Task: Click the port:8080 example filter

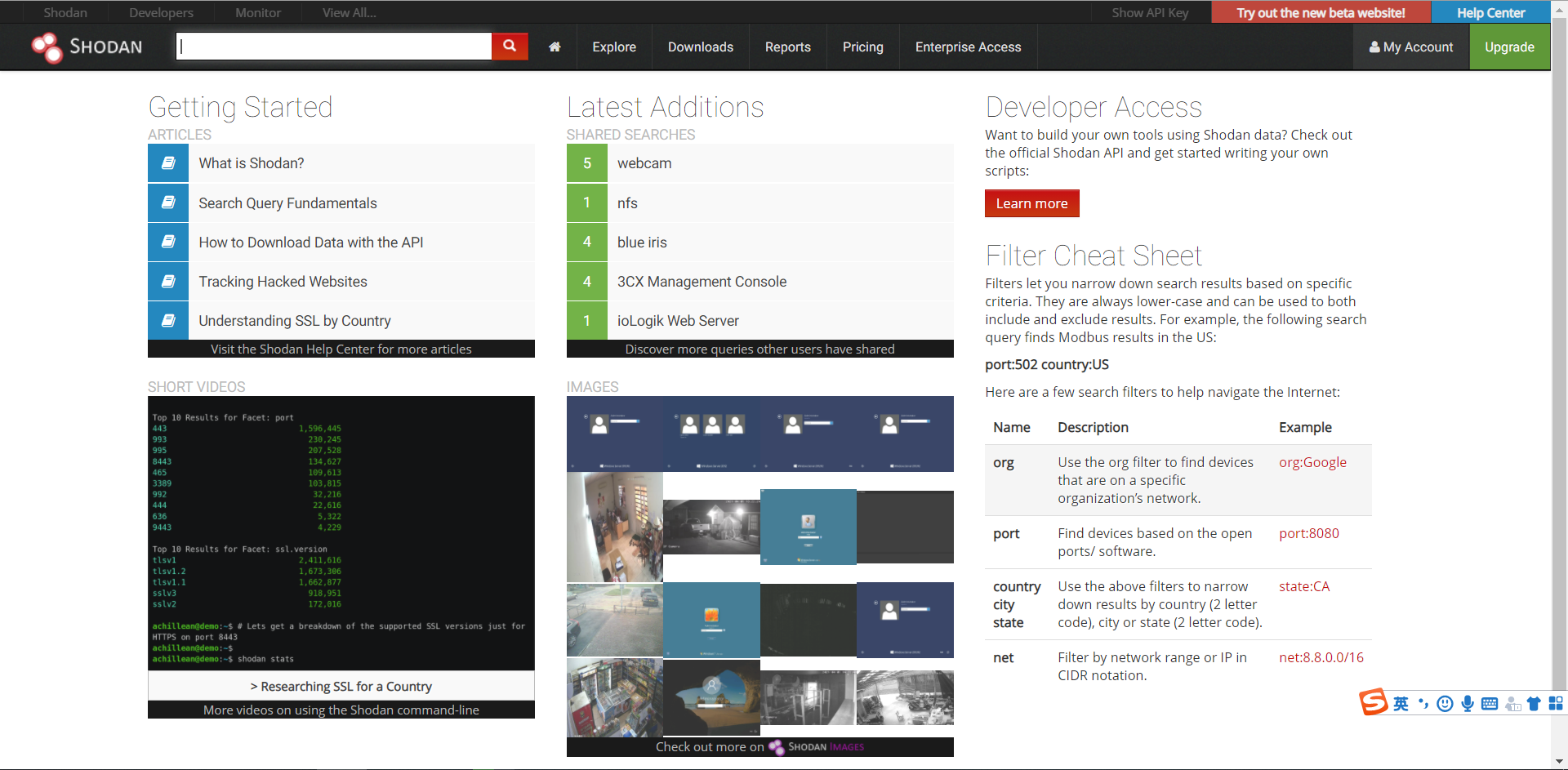Action: [x=1309, y=533]
